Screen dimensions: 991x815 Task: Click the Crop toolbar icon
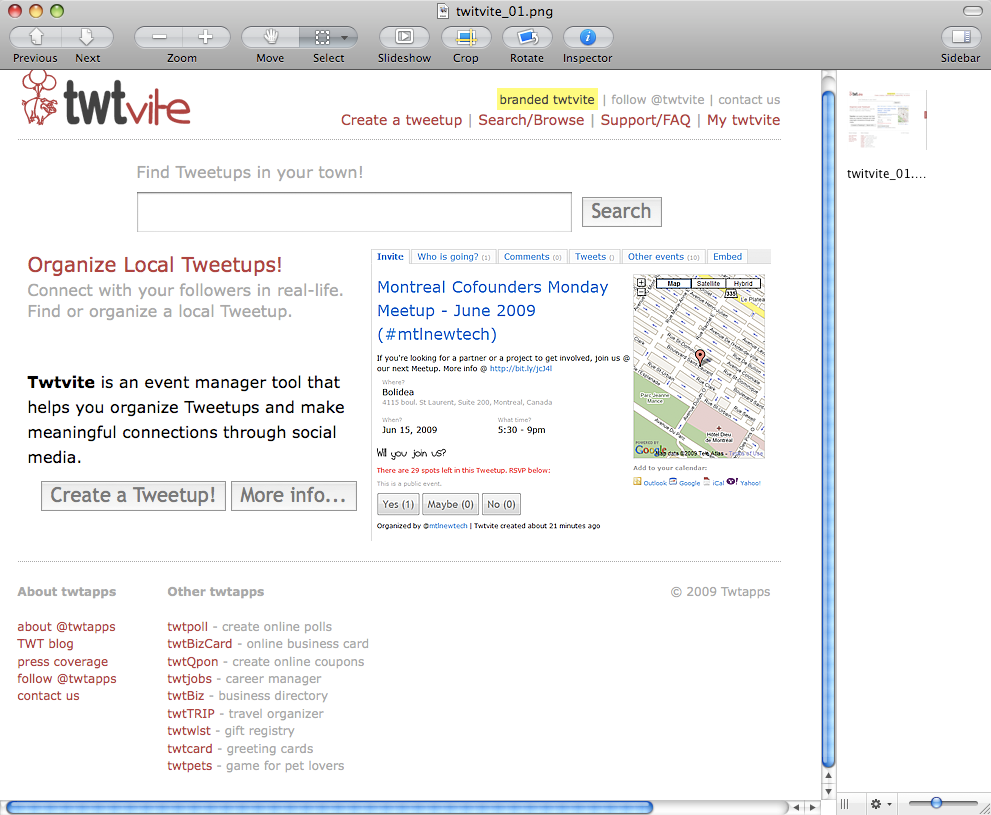click(466, 37)
